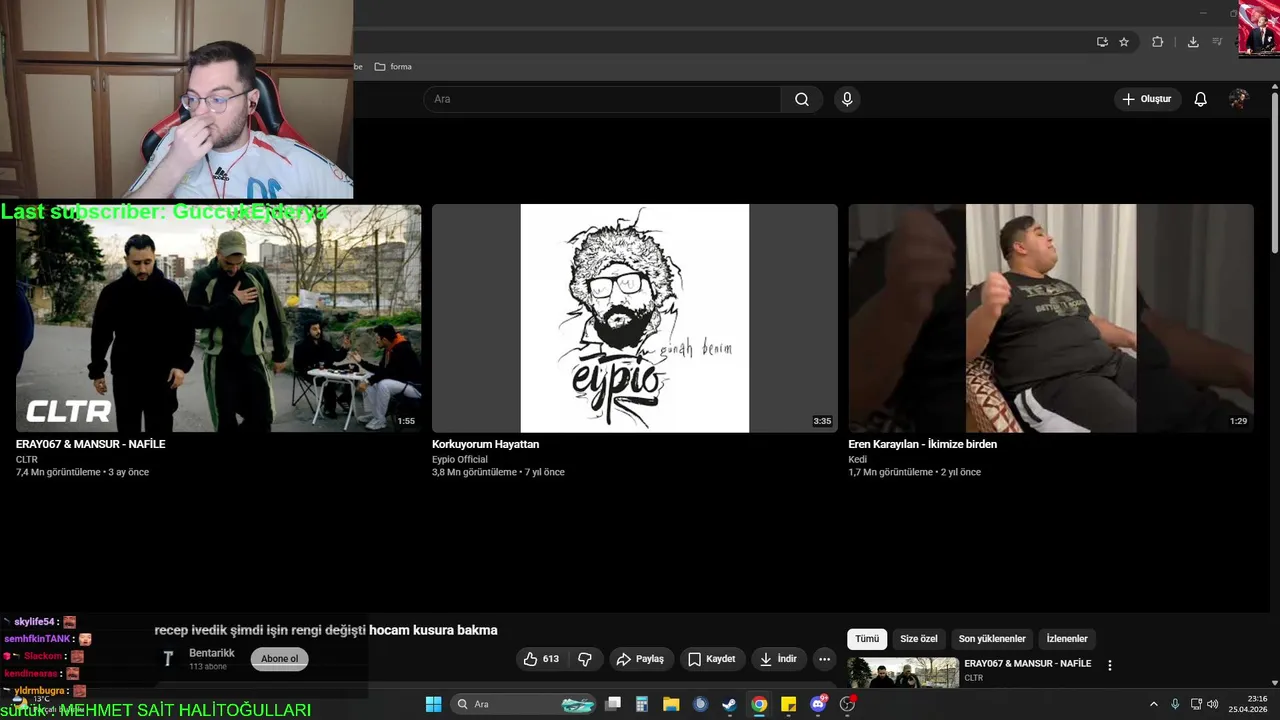
Task: Click the Abone ol subscribe button
Action: pyautogui.click(x=280, y=659)
